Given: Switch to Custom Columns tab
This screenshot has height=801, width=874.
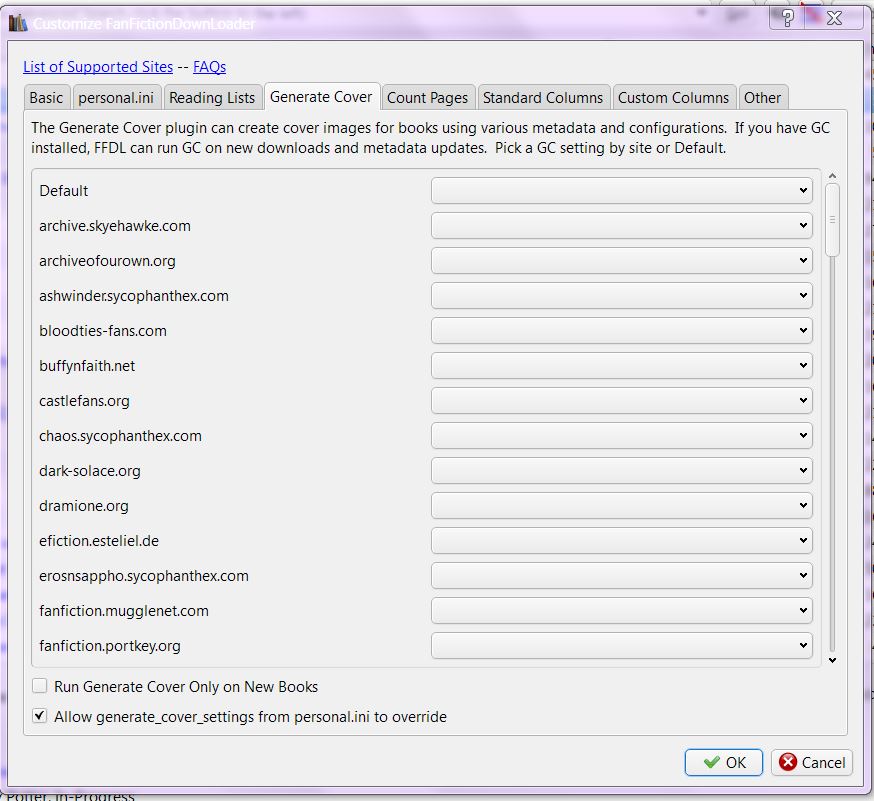Looking at the screenshot, I should click(x=673, y=98).
